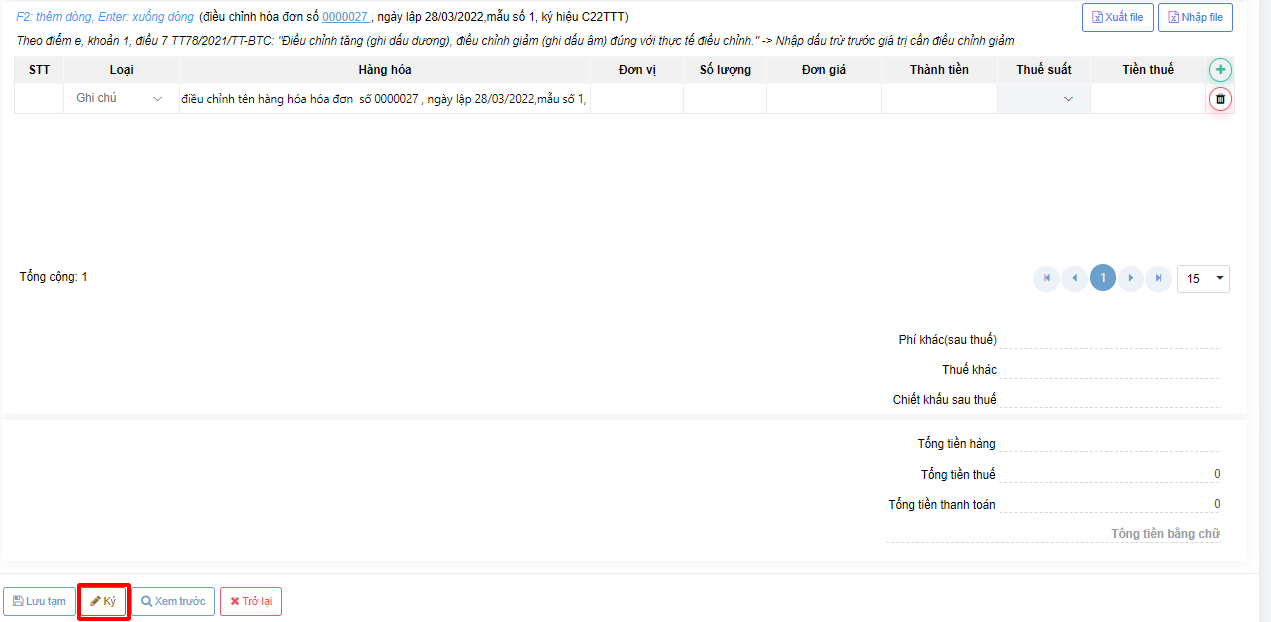The width and height of the screenshot is (1271, 622).
Task: Delete the row using trash icon
Action: (1220, 99)
